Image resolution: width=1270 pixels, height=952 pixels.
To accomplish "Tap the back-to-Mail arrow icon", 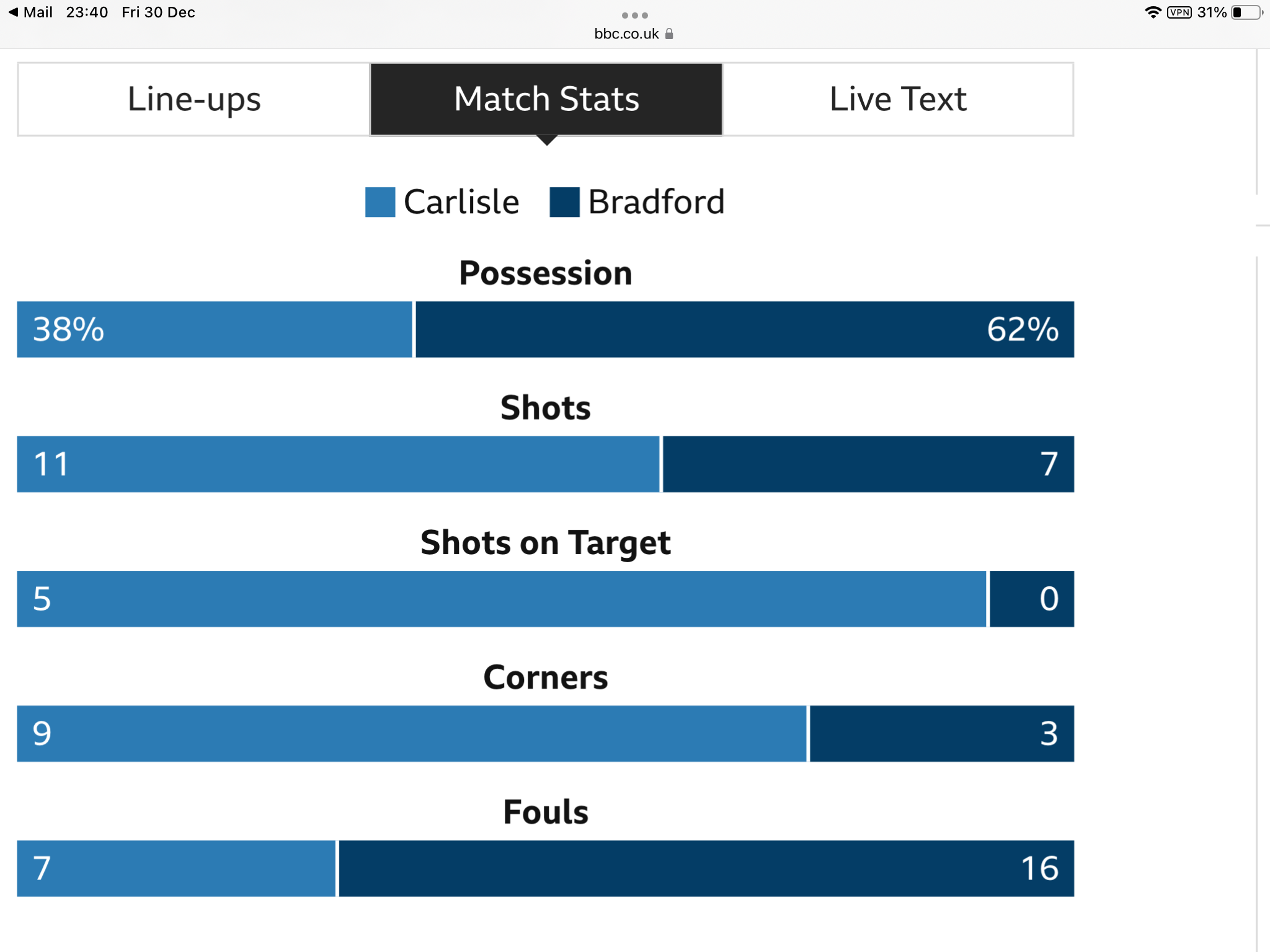I will (x=13, y=12).
